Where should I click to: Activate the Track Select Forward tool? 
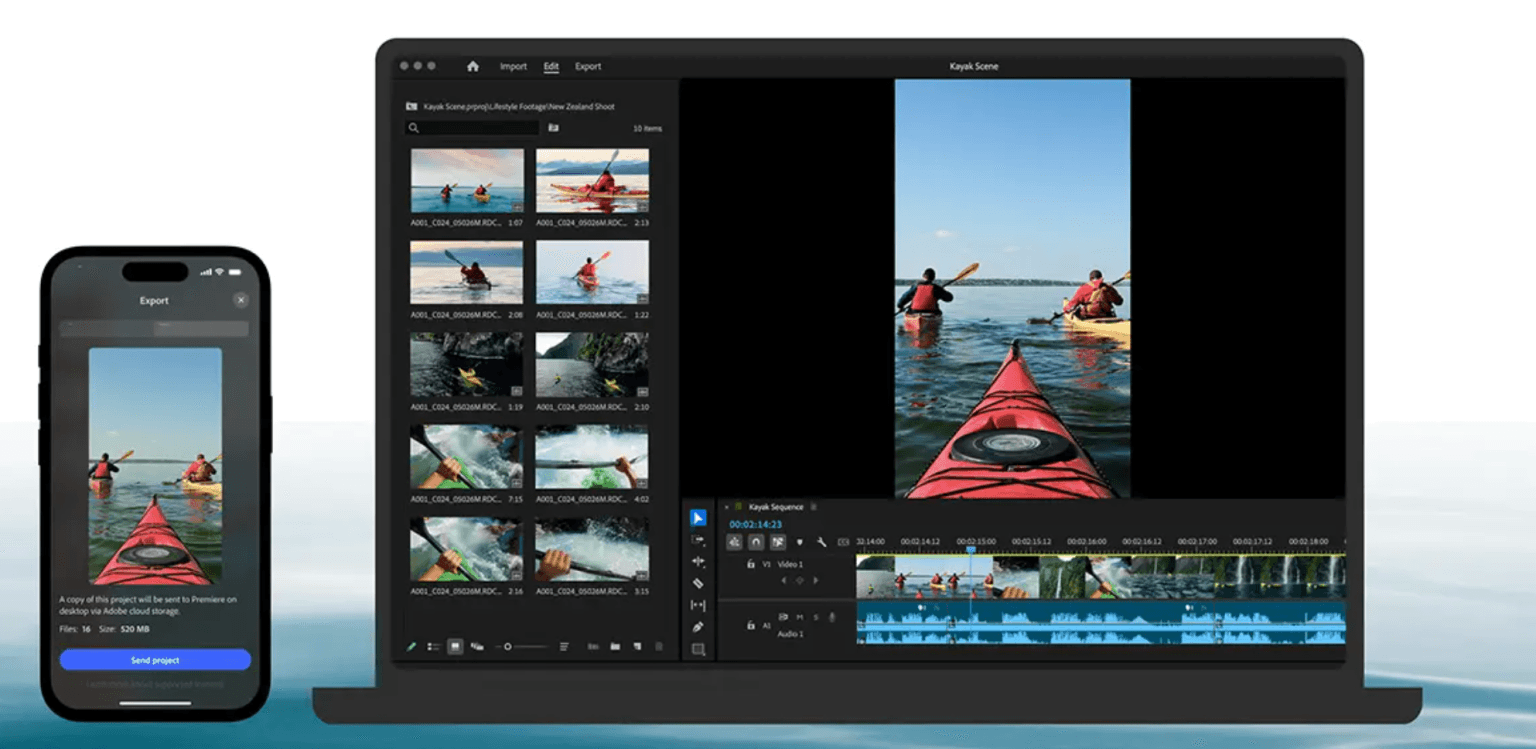pyautogui.click(x=699, y=539)
